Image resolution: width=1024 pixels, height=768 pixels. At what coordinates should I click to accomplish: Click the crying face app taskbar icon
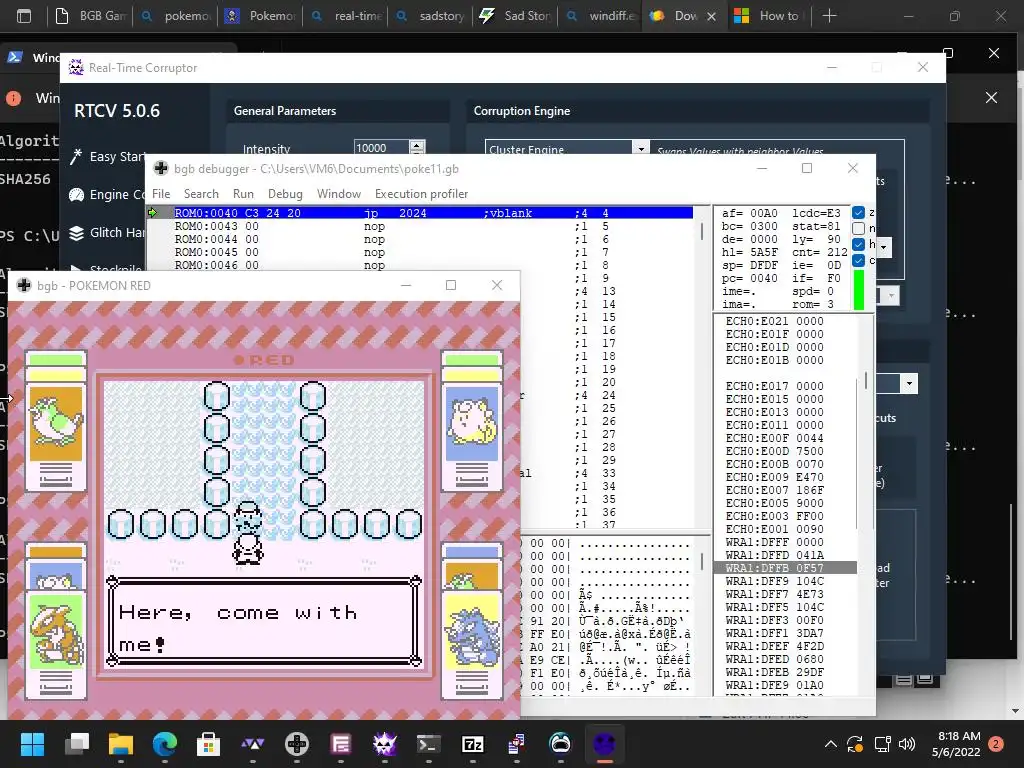560,743
